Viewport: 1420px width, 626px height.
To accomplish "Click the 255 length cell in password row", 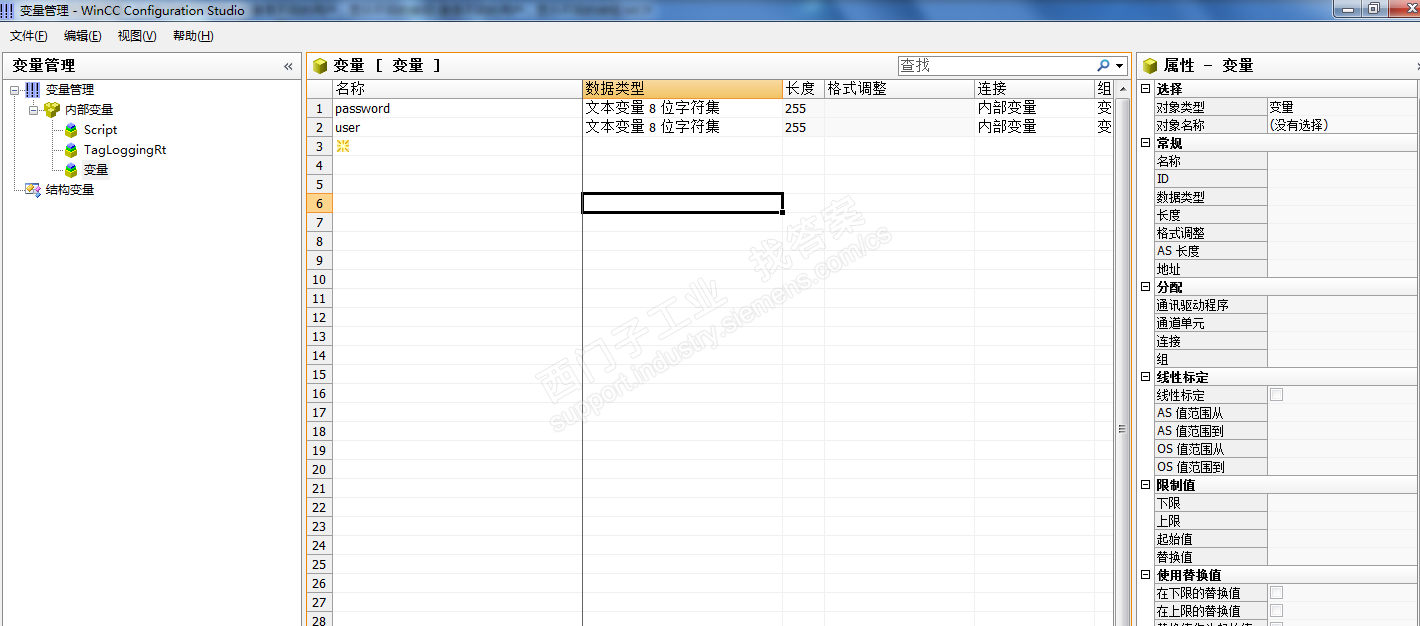I will (x=804, y=108).
